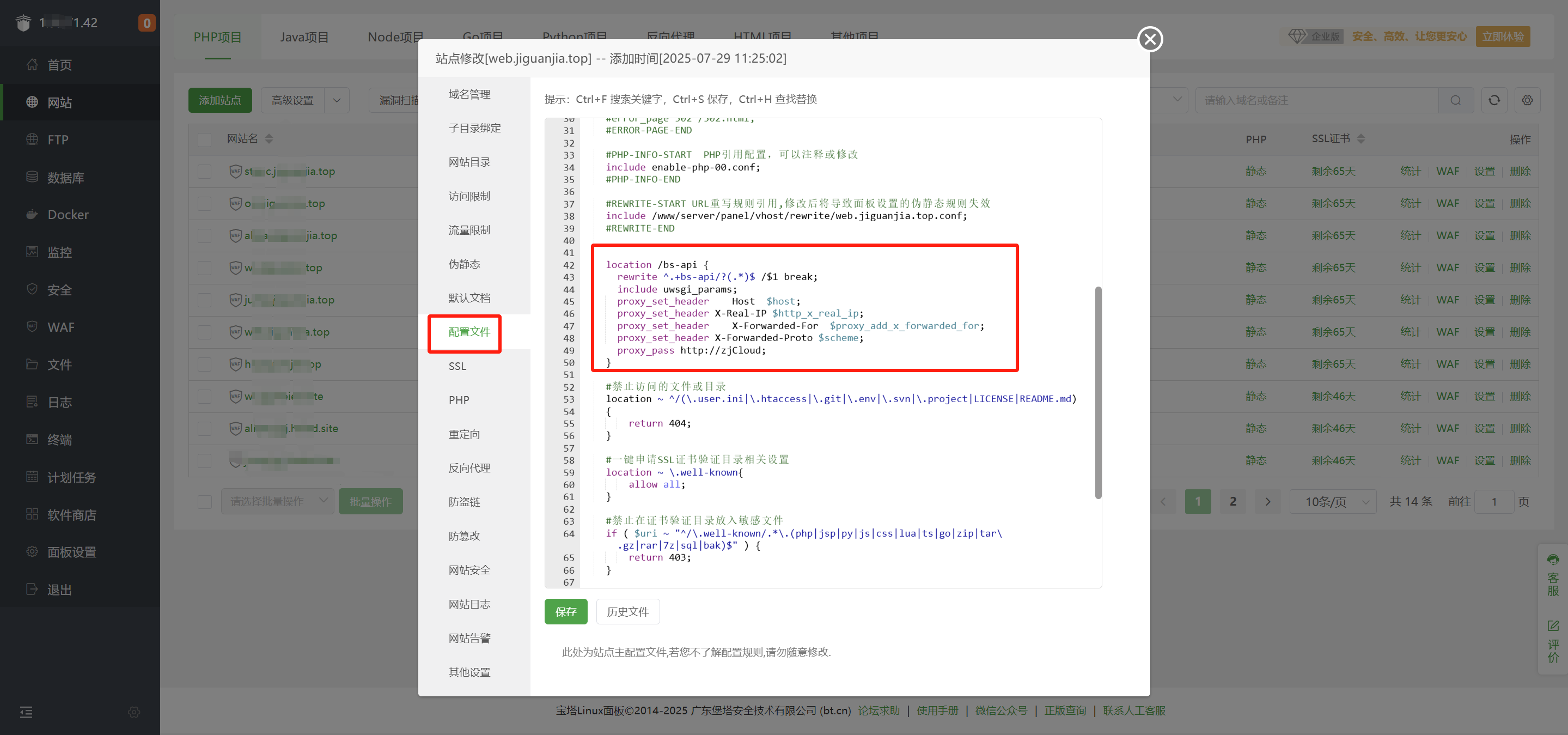Open the 终端 terminal icon
The height and width of the screenshot is (735, 1568).
pyautogui.click(x=32, y=439)
